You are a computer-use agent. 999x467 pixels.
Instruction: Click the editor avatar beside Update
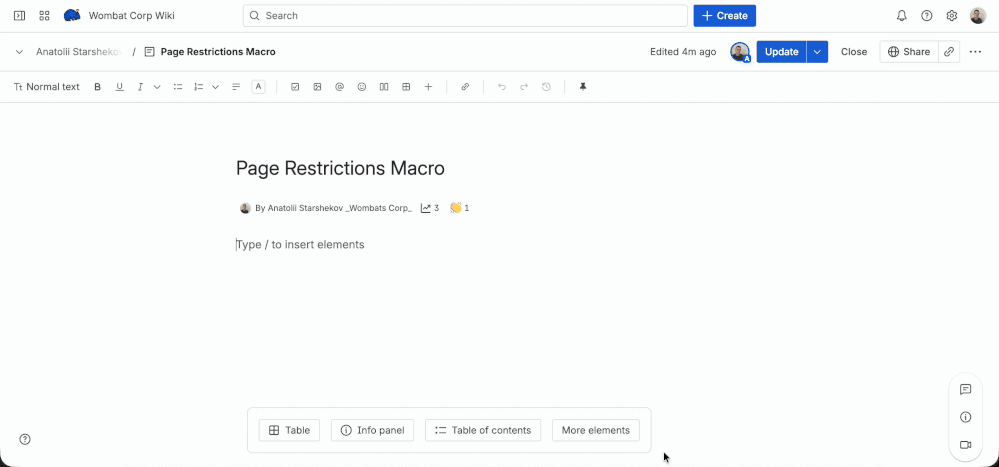(x=740, y=52)
